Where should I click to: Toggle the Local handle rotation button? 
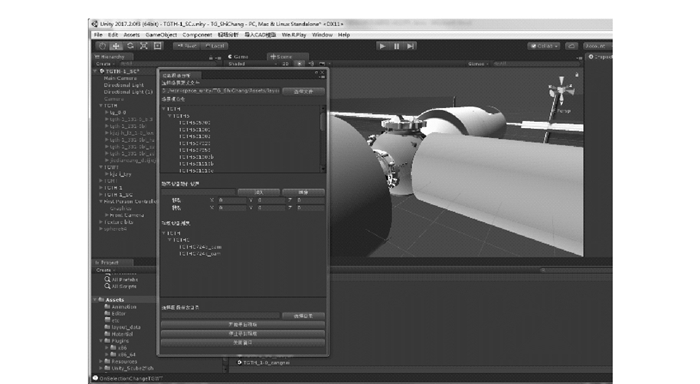pos(215,46)
